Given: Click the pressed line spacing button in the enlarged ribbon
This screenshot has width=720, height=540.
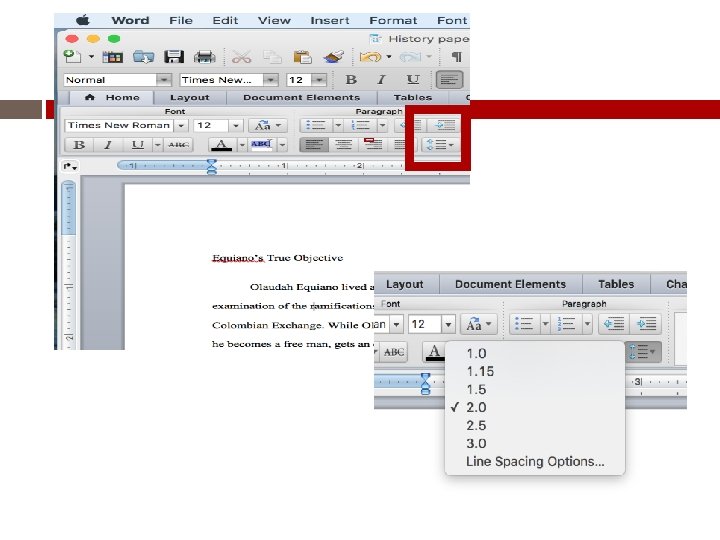Looking at the screenshot, I should coord(643,352).
